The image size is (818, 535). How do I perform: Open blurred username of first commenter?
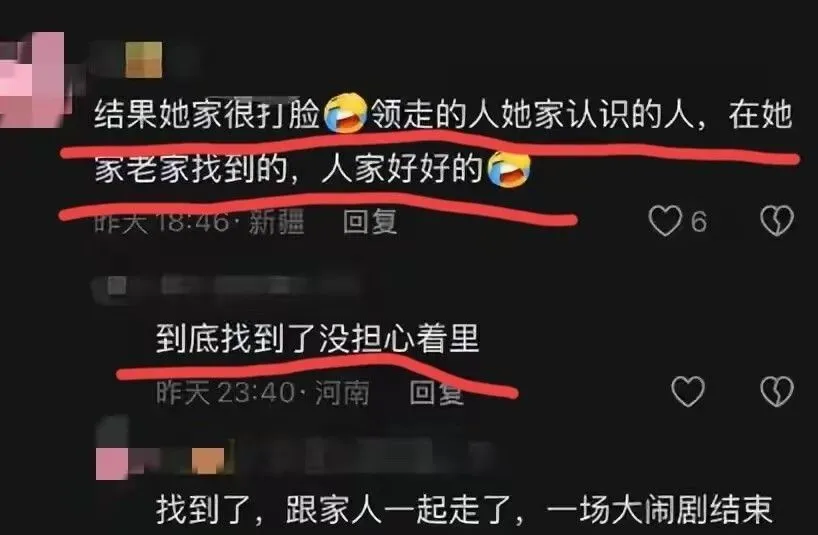[x=142, y=60]
